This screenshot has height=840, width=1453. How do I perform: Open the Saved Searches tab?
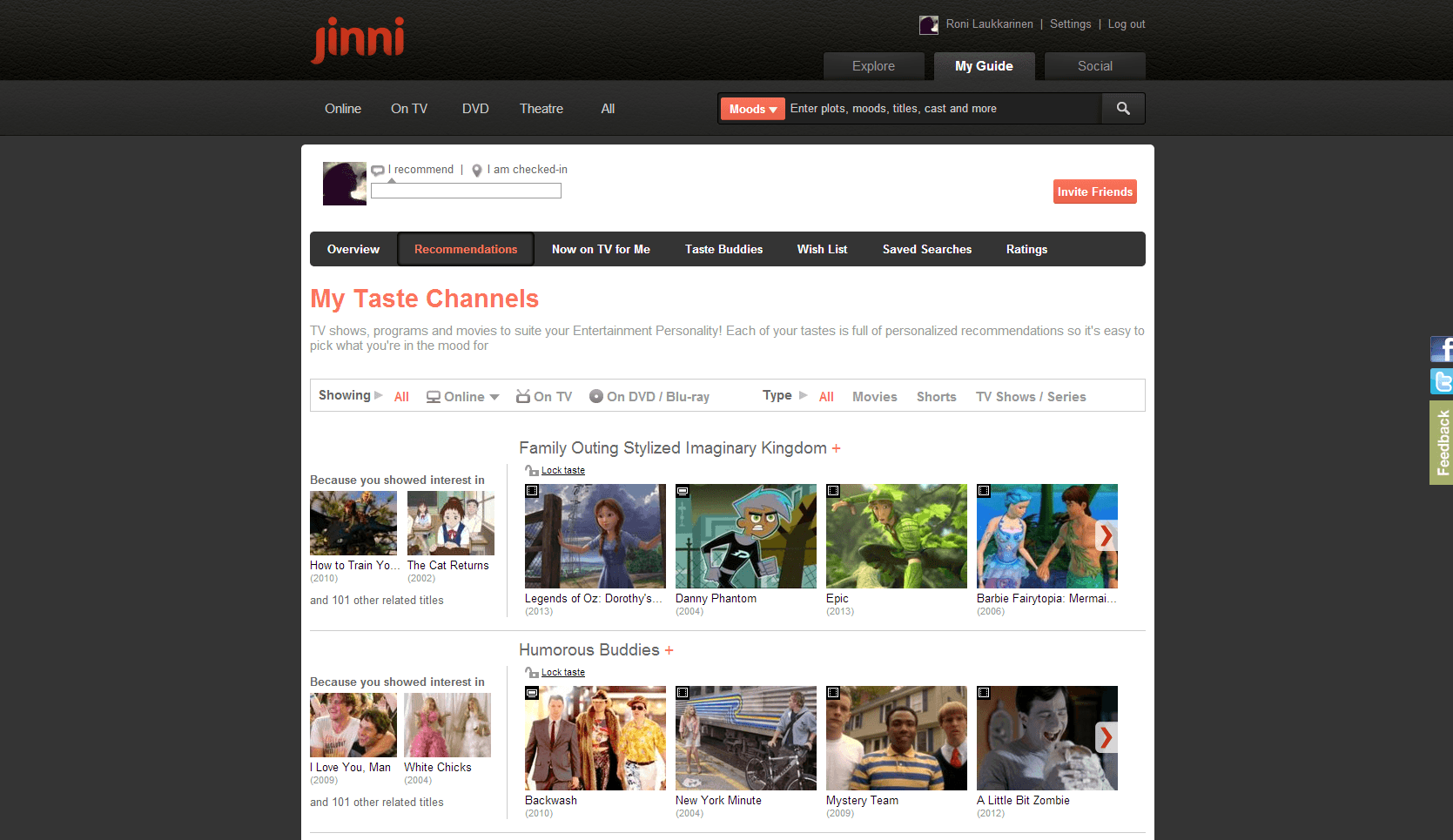pos(927,249)
